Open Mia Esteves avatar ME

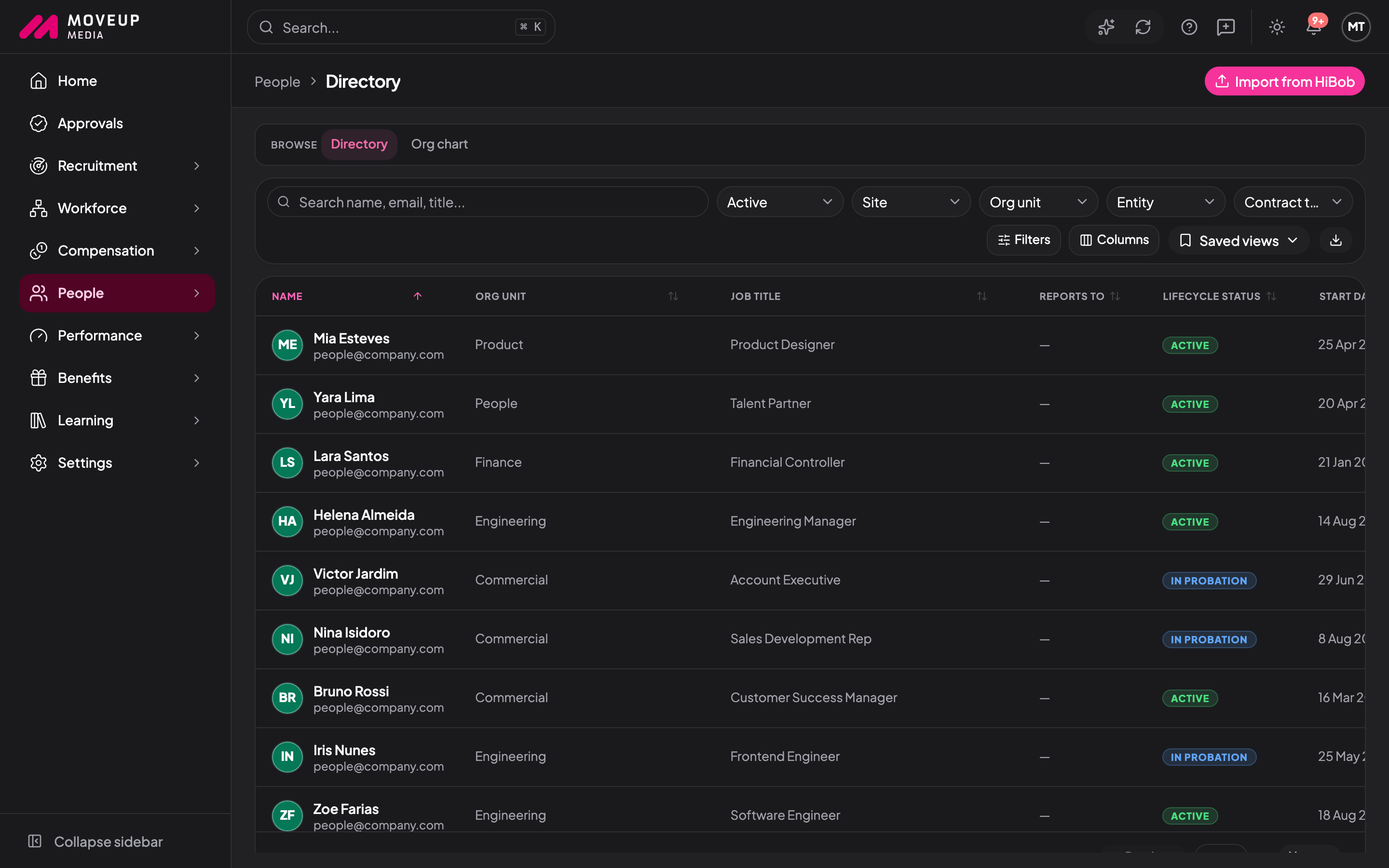(x=287, y=345)
